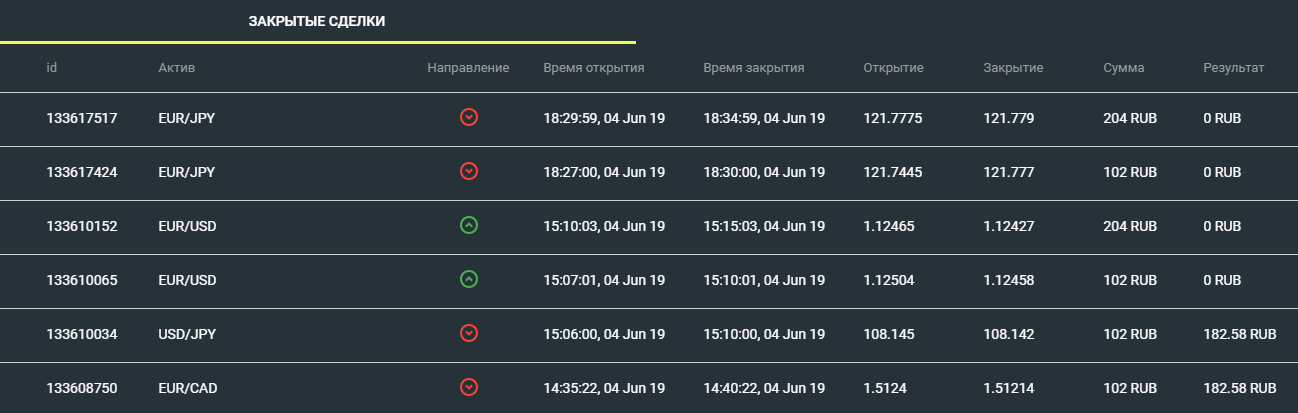Click opening price 108.145
Screen dimensions: 1298x413
888,333
